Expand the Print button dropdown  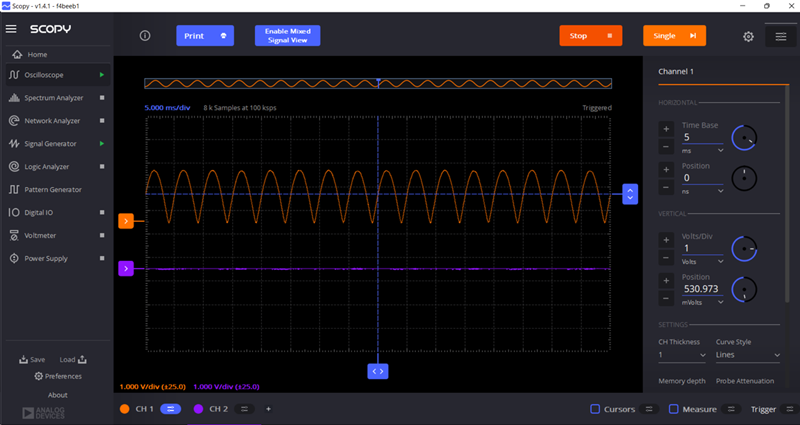[223, 36]
